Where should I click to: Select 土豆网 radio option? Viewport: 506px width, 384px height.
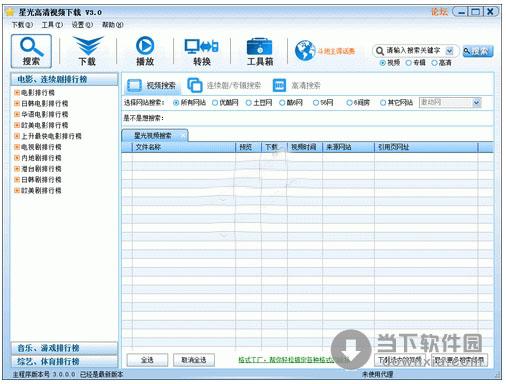248,103
